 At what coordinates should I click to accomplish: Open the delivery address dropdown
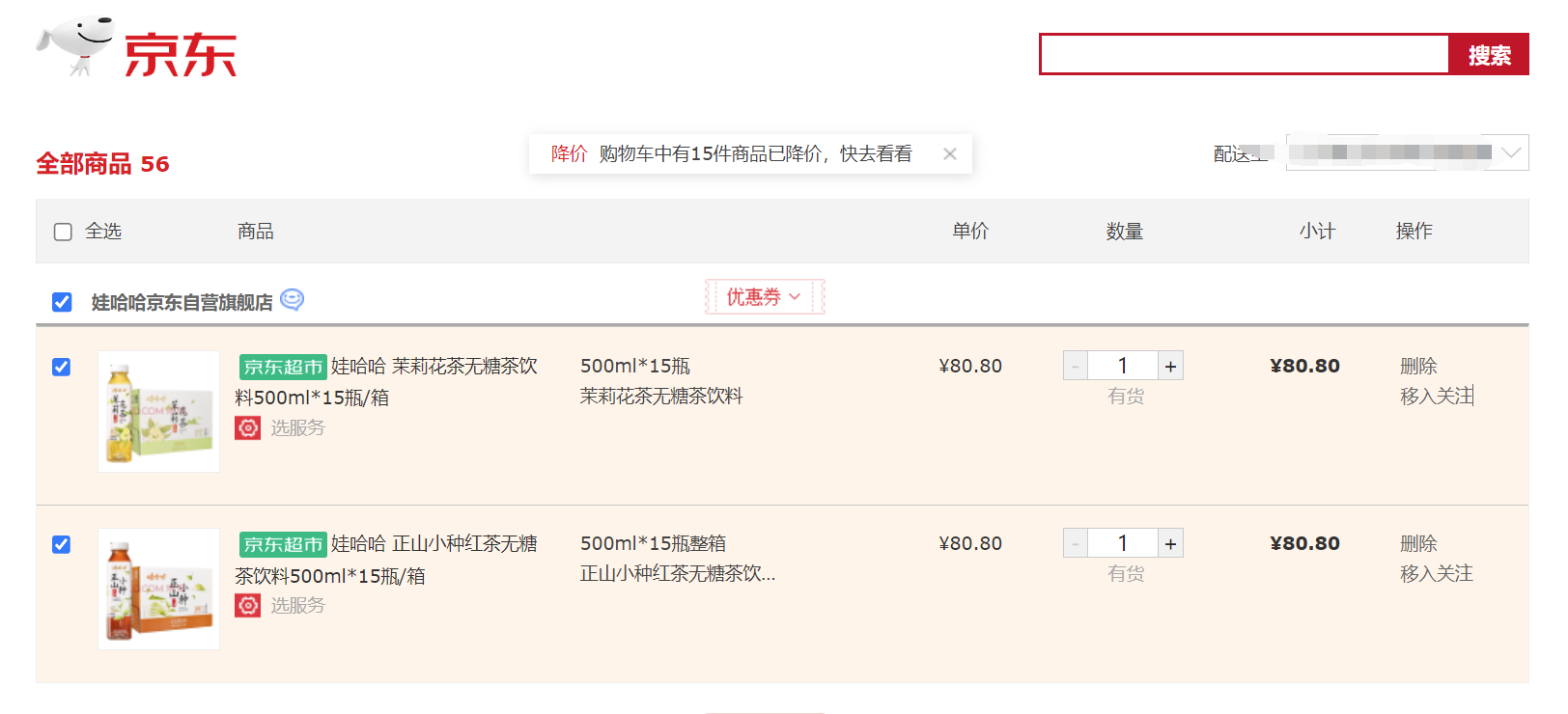coord(1408,152)
